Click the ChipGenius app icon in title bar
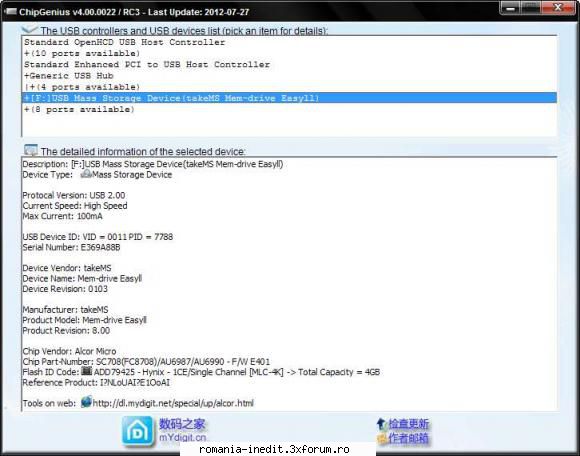 [10, 11]
